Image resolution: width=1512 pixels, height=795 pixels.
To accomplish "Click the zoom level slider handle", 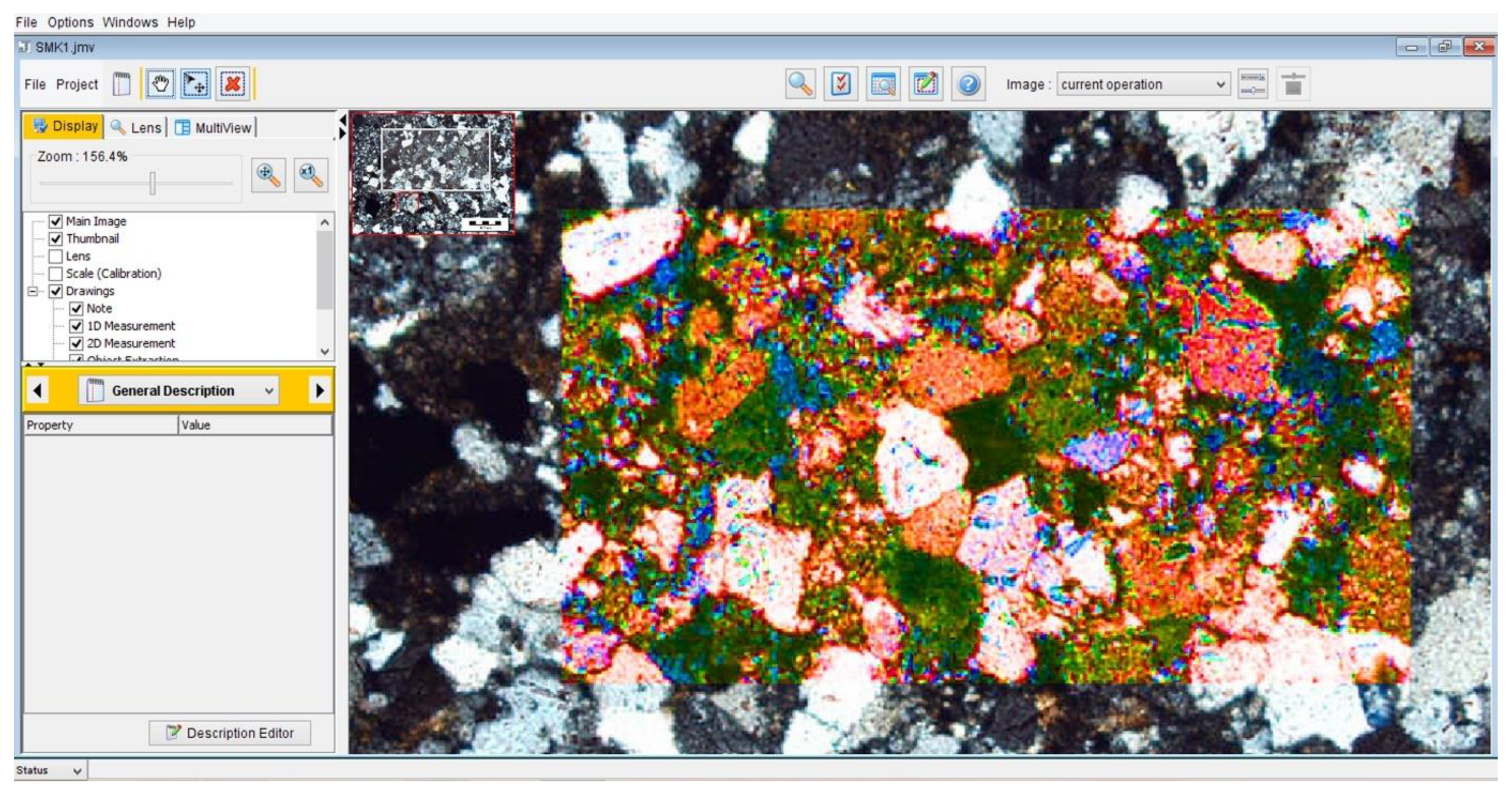I will 152,183.
